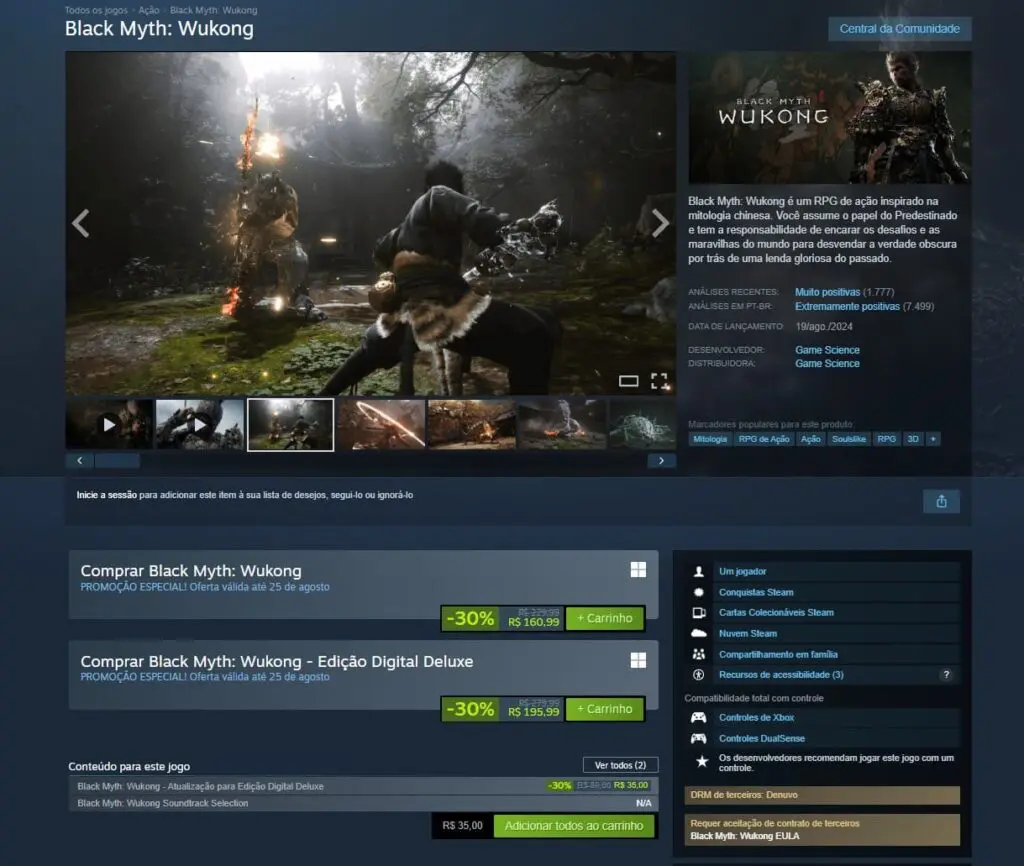Click Adicionar todos ao carrinho

point(574,826)
